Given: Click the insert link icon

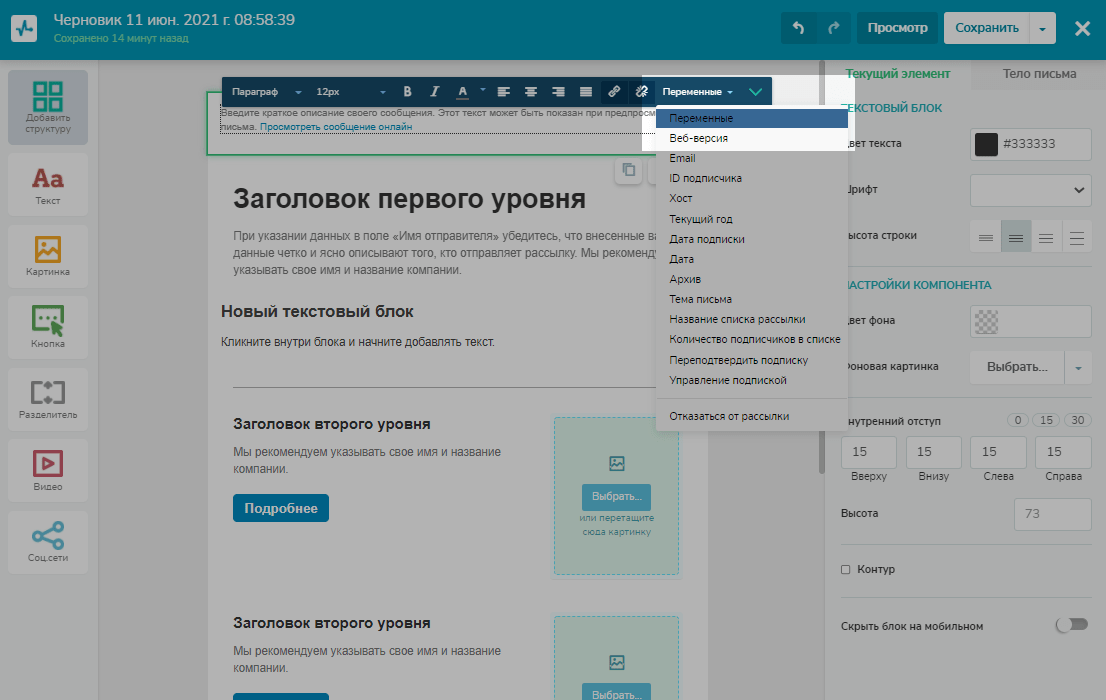Looking at the screenshot, I should tap(614, 92).
